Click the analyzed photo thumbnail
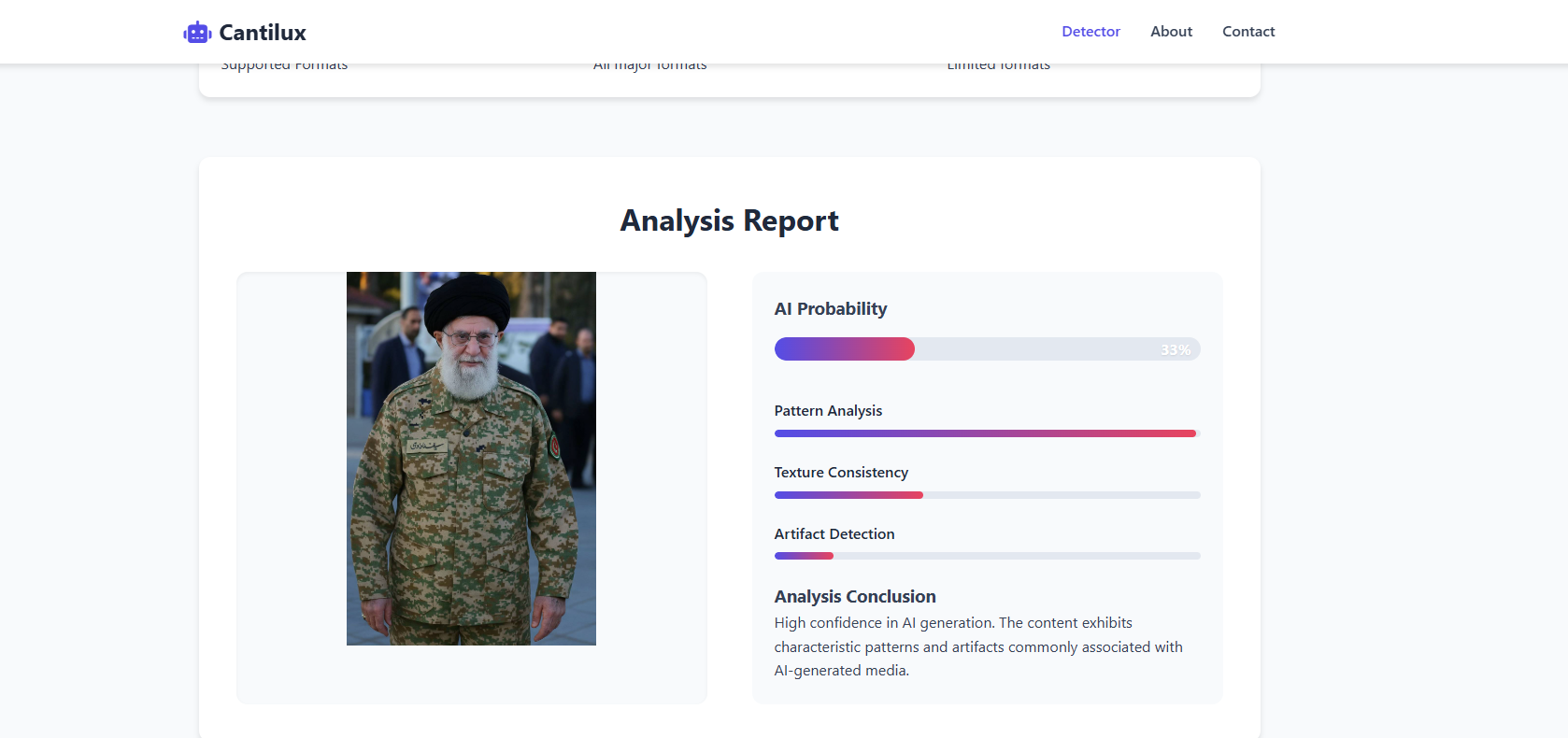 click(x=471, y=459)
